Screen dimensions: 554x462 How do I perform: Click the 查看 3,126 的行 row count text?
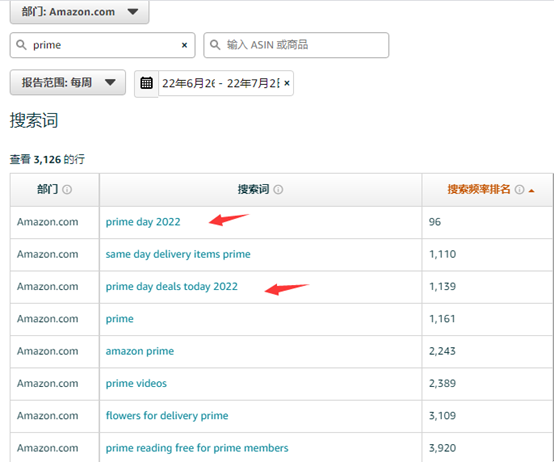(47, 159)
